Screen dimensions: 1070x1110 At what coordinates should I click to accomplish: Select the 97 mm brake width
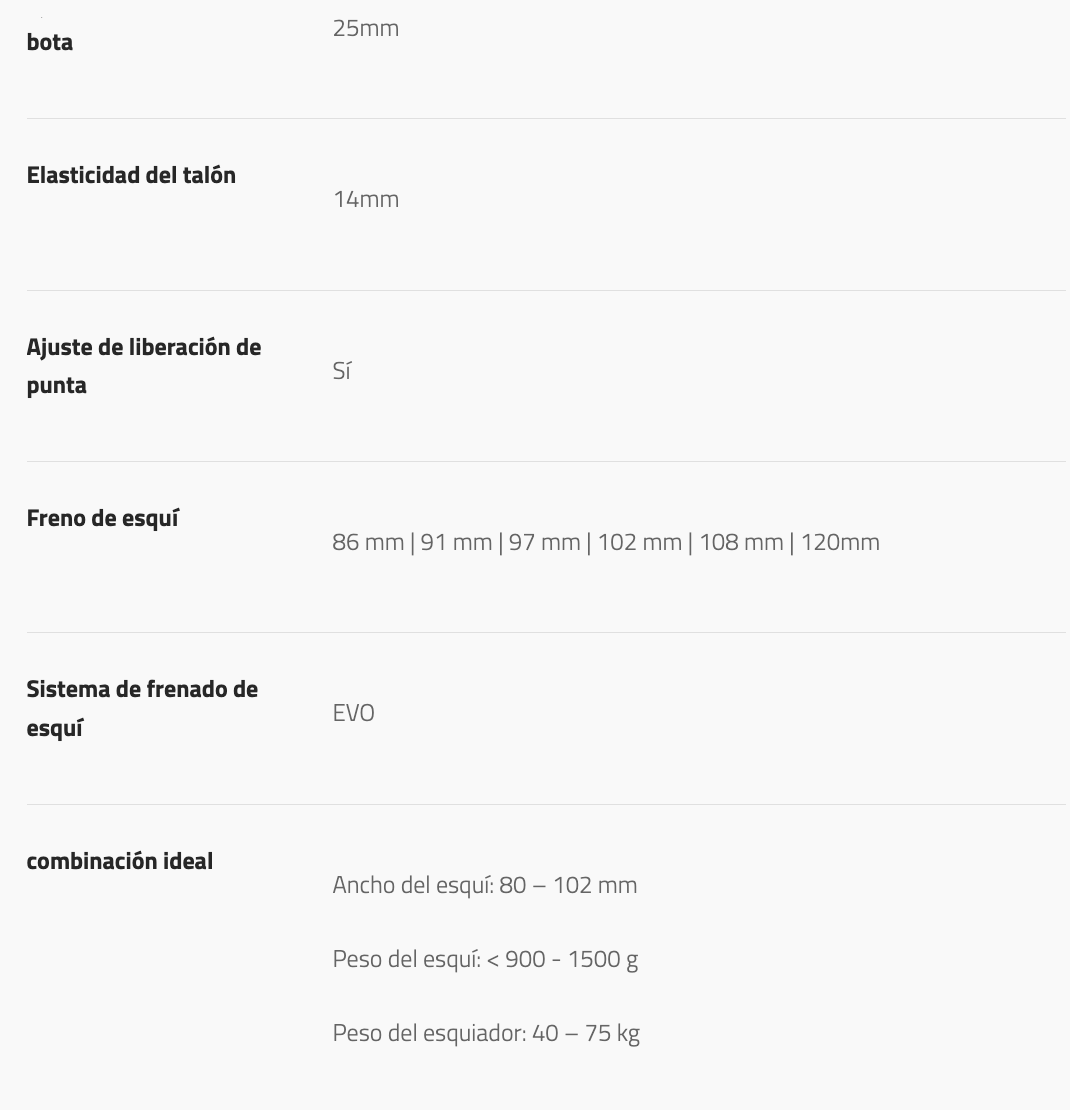tap(544, 542)
